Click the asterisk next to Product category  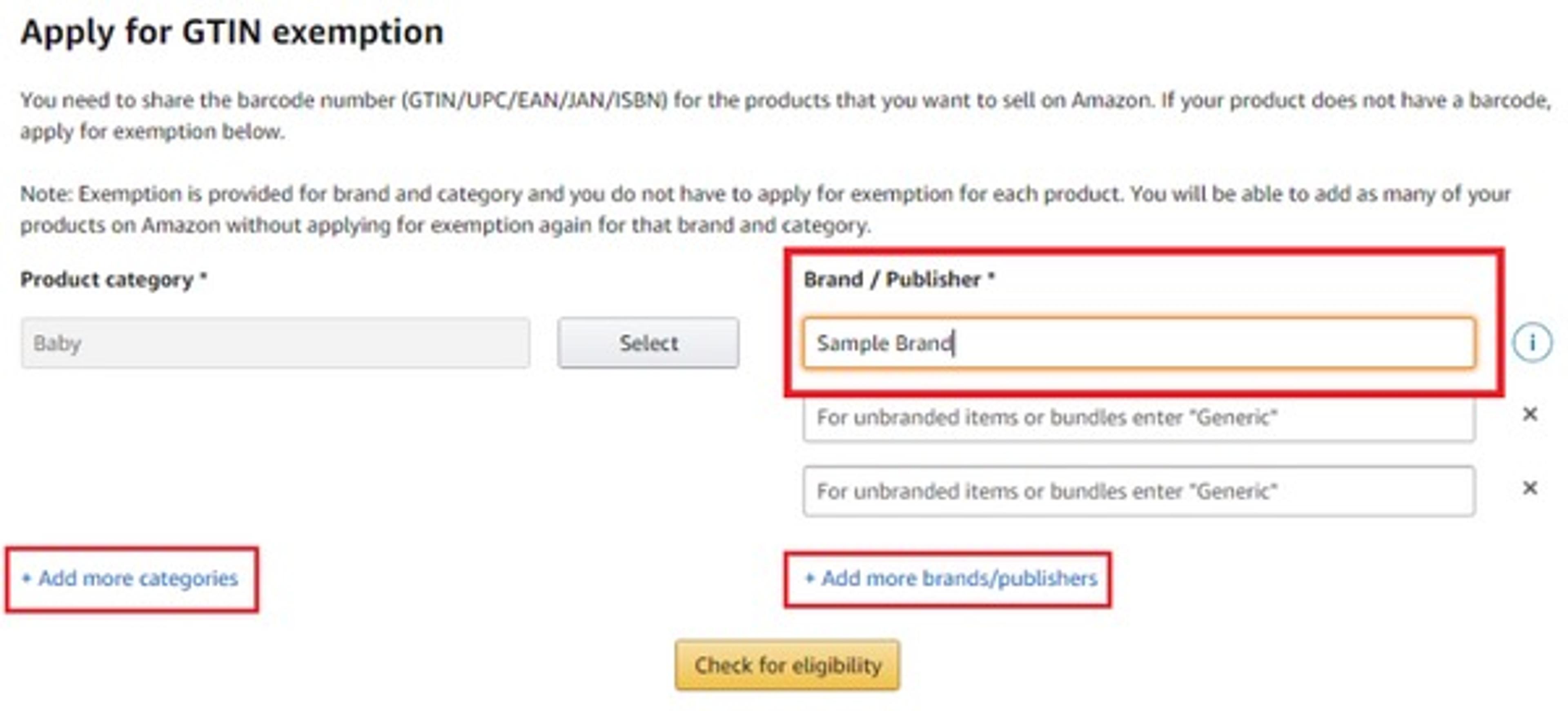coord(204,277)
